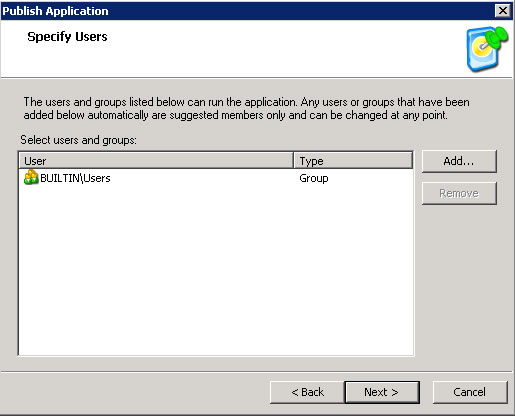
Task: Proceed with the Next > button
Action: tap(382, 392)
